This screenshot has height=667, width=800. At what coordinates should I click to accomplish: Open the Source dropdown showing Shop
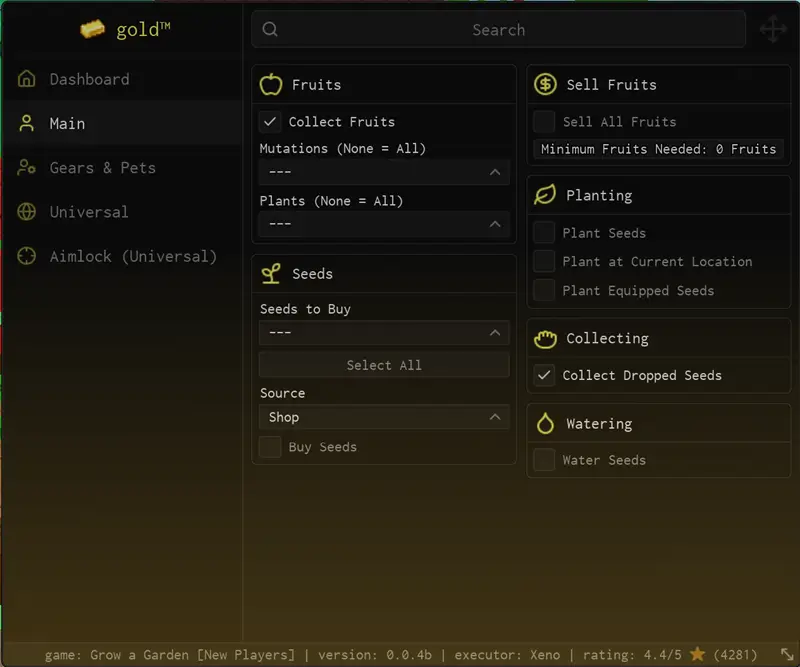[384, 417]
